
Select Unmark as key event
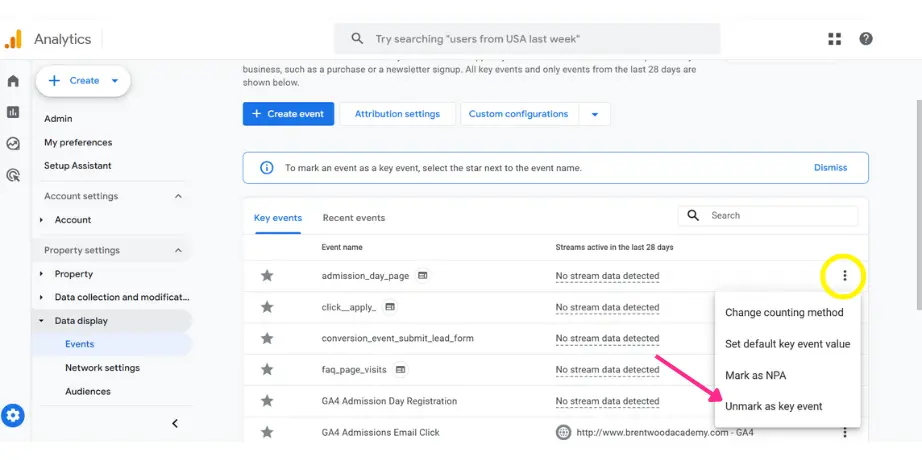(773, 407)
